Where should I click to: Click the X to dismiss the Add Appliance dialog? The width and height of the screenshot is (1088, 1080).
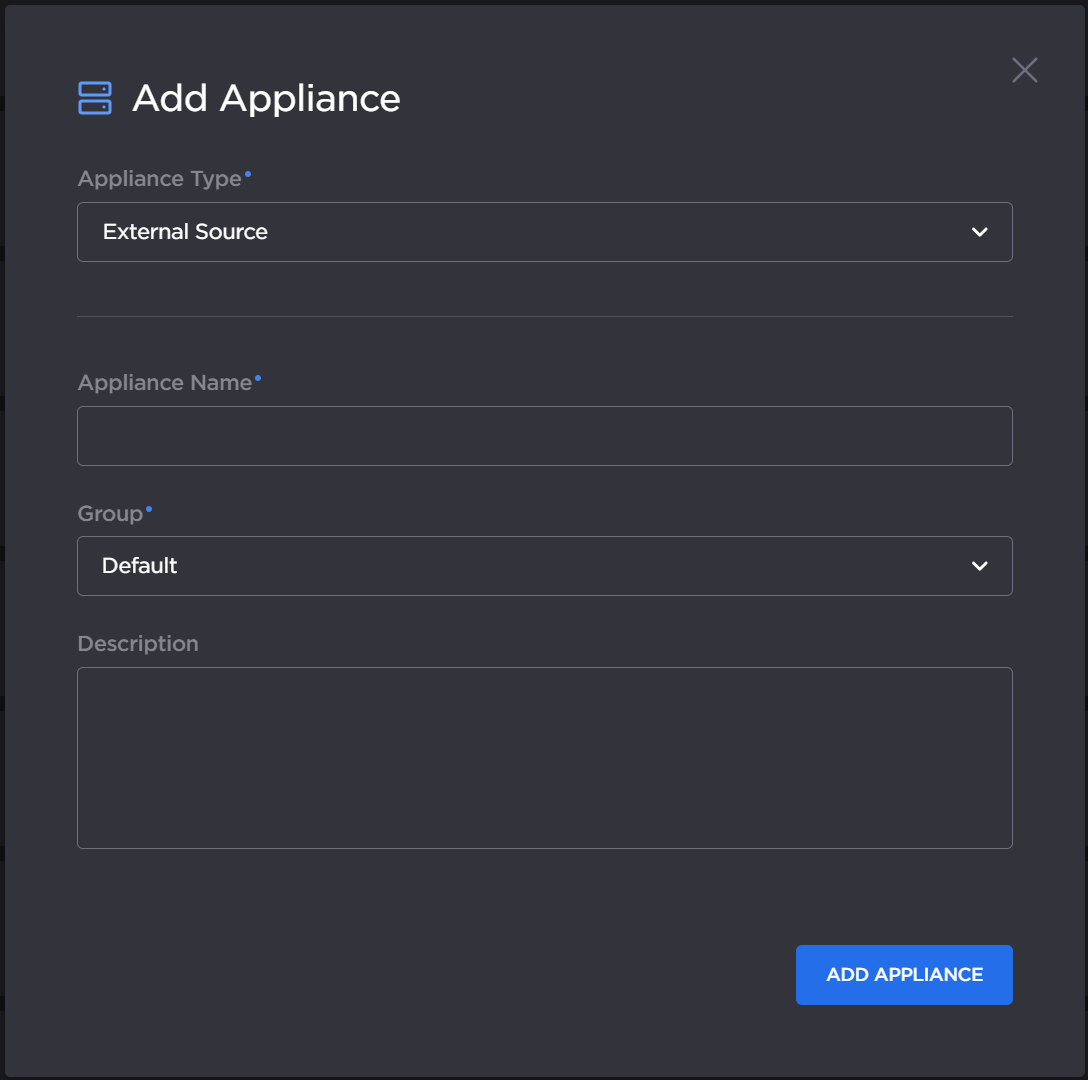click(x=1024, y=69)
